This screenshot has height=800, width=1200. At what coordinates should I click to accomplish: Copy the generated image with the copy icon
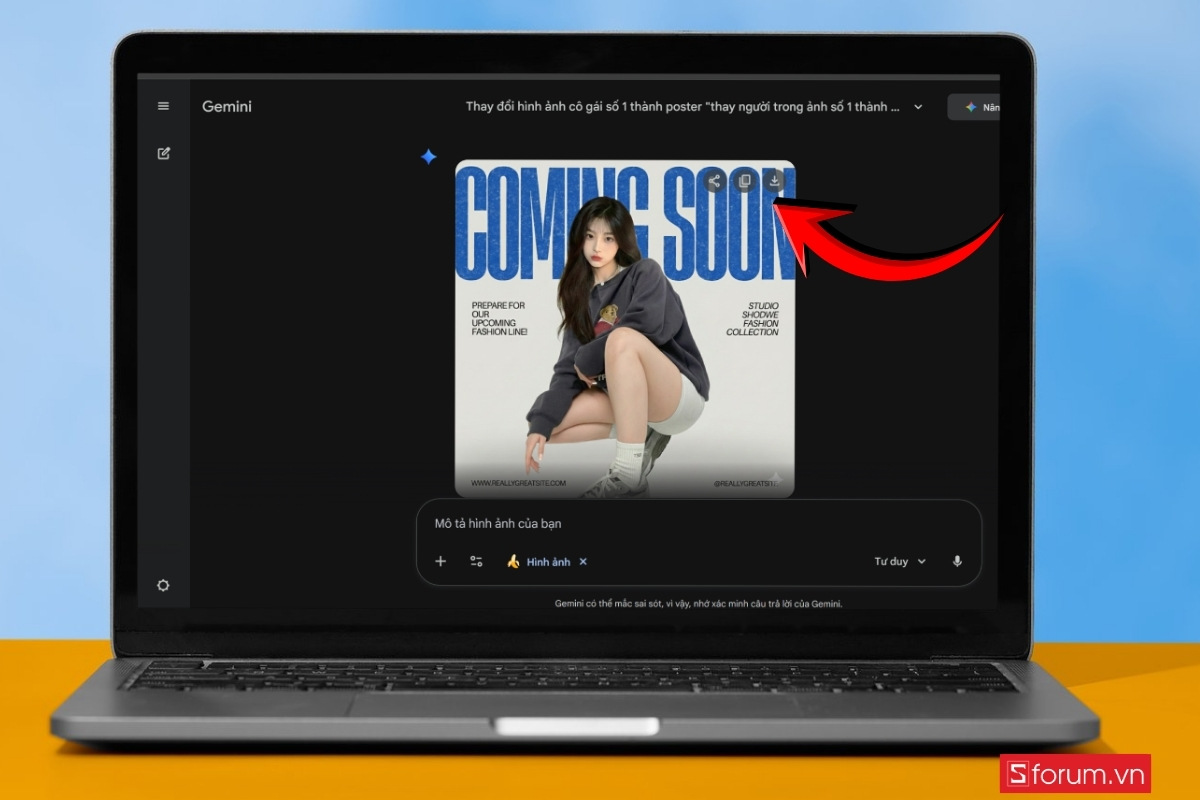tap(744, 181)
